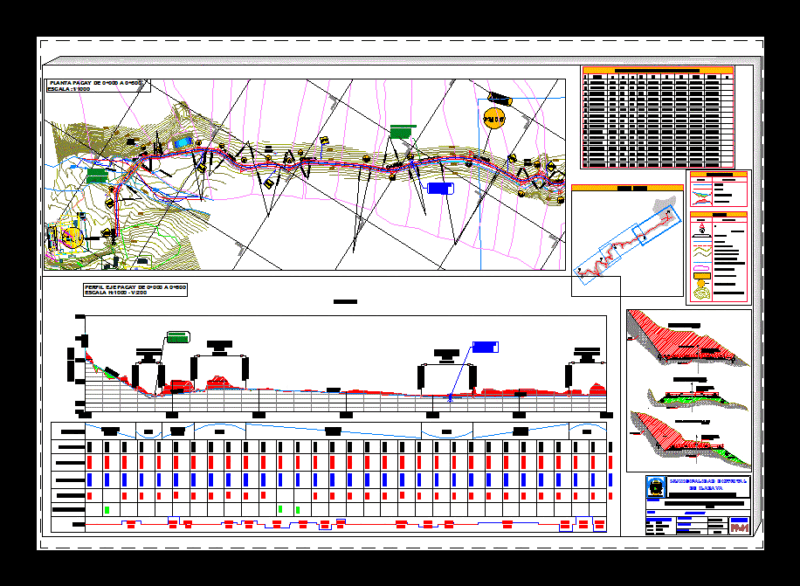Image resolution: width=800 pixels, height=586 pixels.
Task: Click the green label box in the plan center
Action: coord(402,132)
